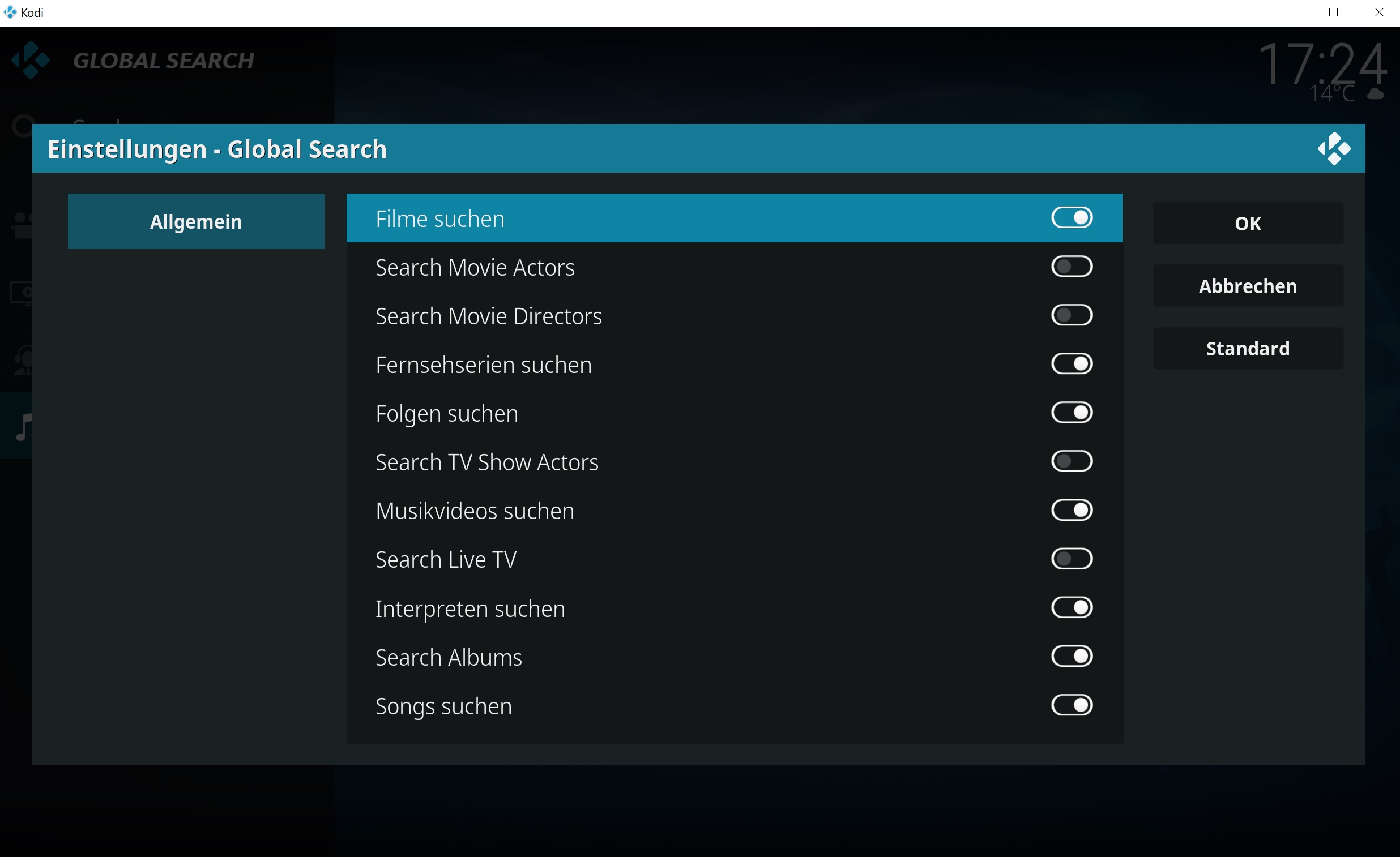Select the Search Albums label
1400x857 pixels.
(x=449, y=658)
